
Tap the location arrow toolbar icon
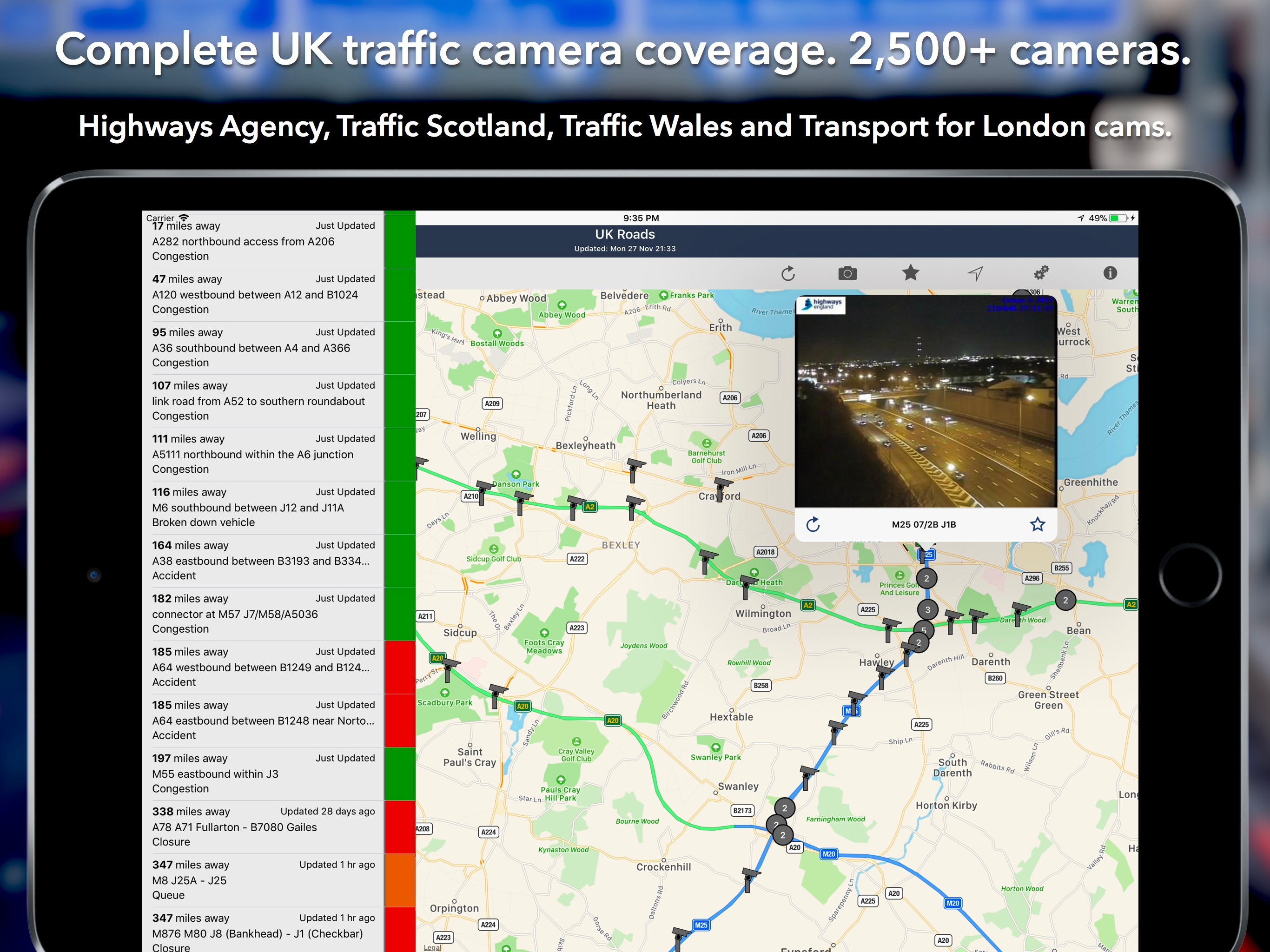tap(975, 273)
